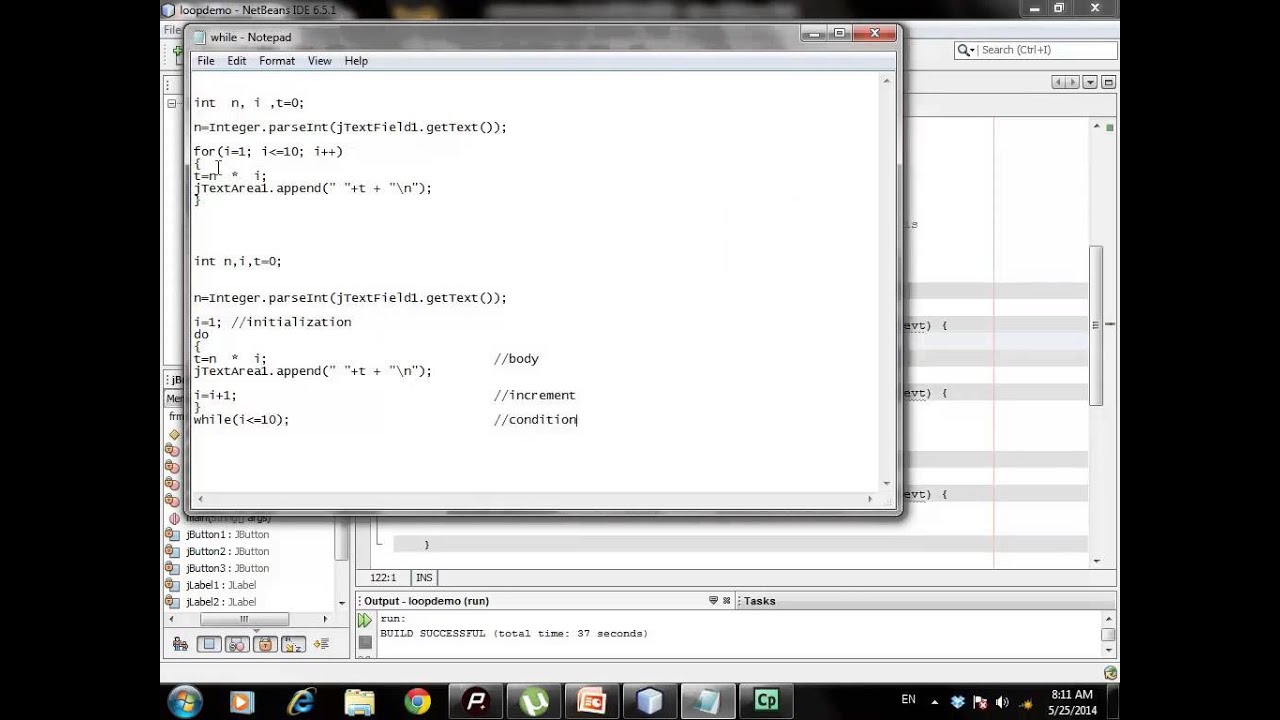Open the Windows Start menu

pos(185,702)
